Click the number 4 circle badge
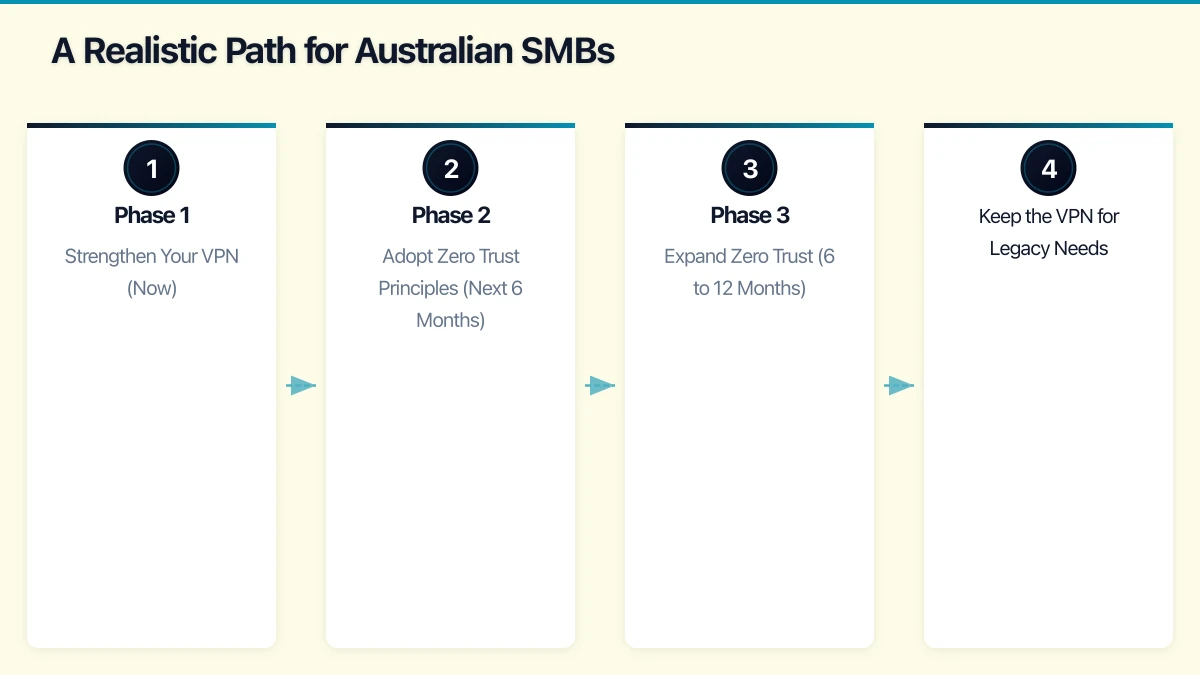This screenshot has width=1200, height=675. tap(1048, 168)
